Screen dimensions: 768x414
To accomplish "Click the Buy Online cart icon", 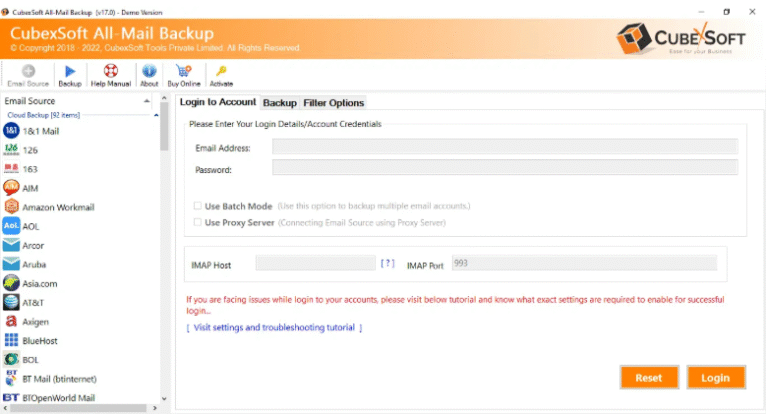I will [184, 71].
